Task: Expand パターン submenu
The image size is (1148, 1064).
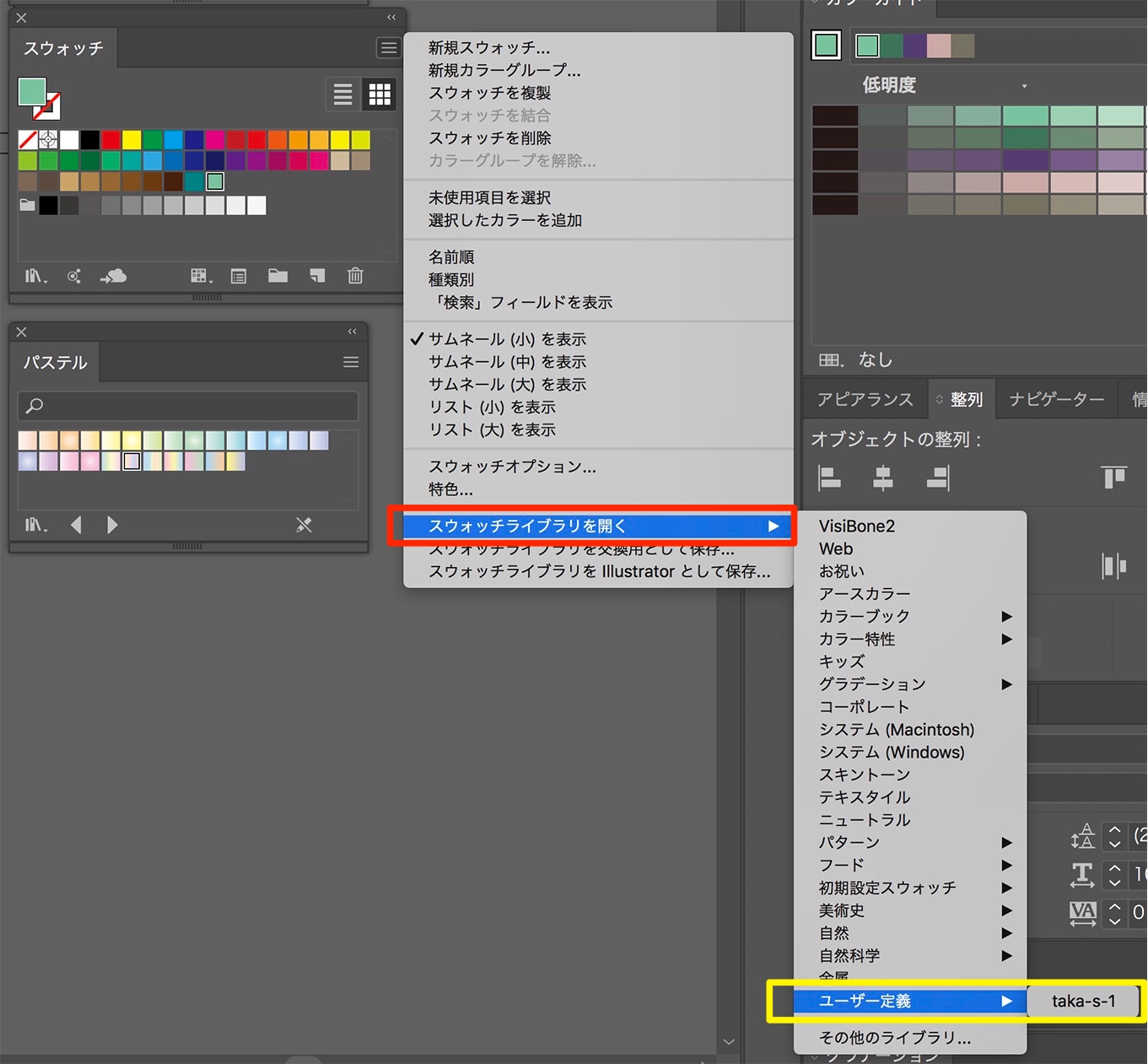Action: [910, 842]
